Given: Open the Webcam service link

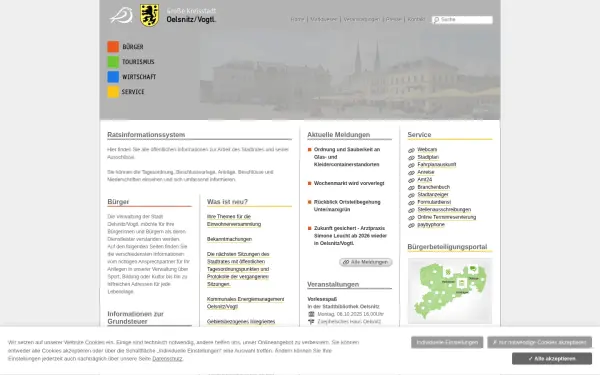Looking at the screenshot, I should coord(427,150).
